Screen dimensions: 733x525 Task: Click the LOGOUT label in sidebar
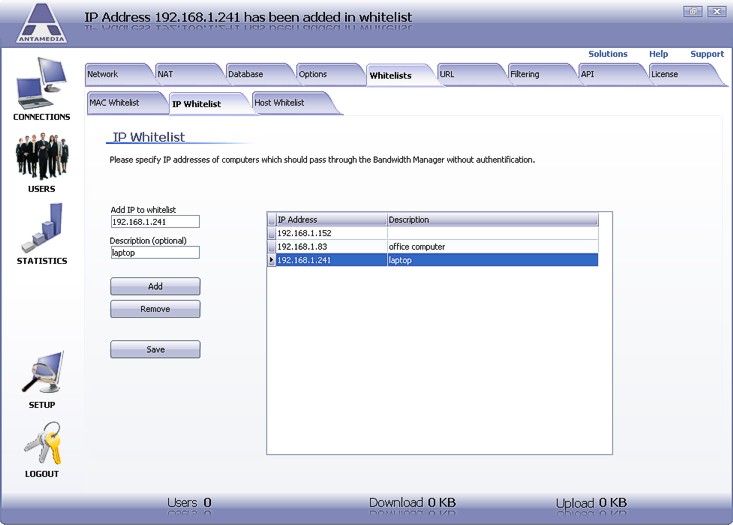click(42, 474)
